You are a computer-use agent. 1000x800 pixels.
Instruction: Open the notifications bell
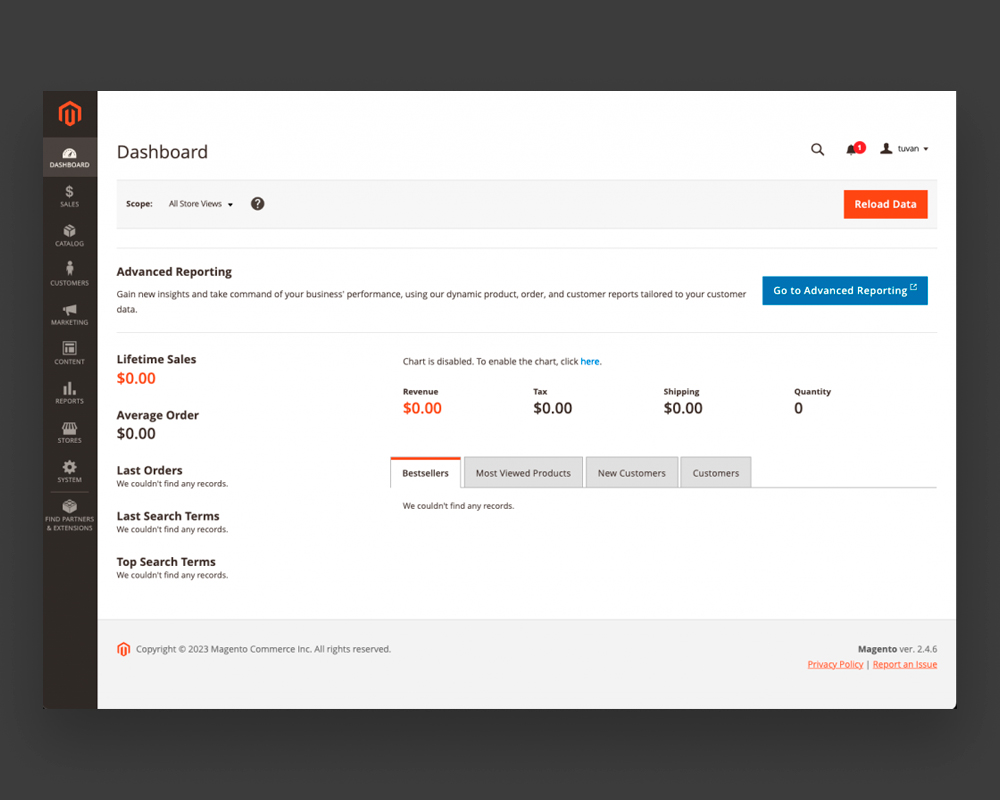point(852,149)
